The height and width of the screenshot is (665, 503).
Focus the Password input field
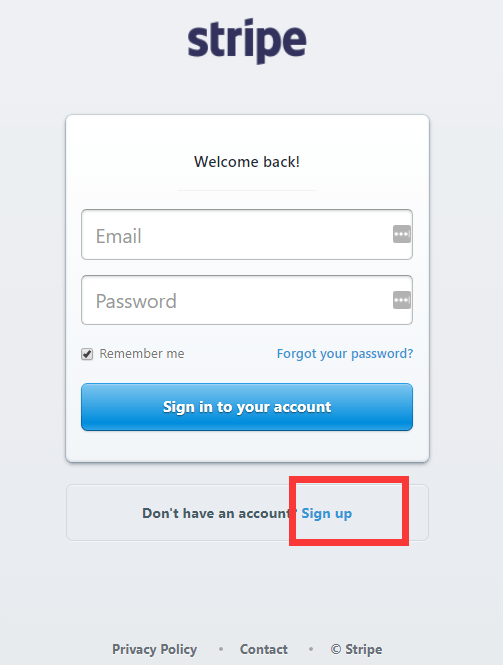247,300
